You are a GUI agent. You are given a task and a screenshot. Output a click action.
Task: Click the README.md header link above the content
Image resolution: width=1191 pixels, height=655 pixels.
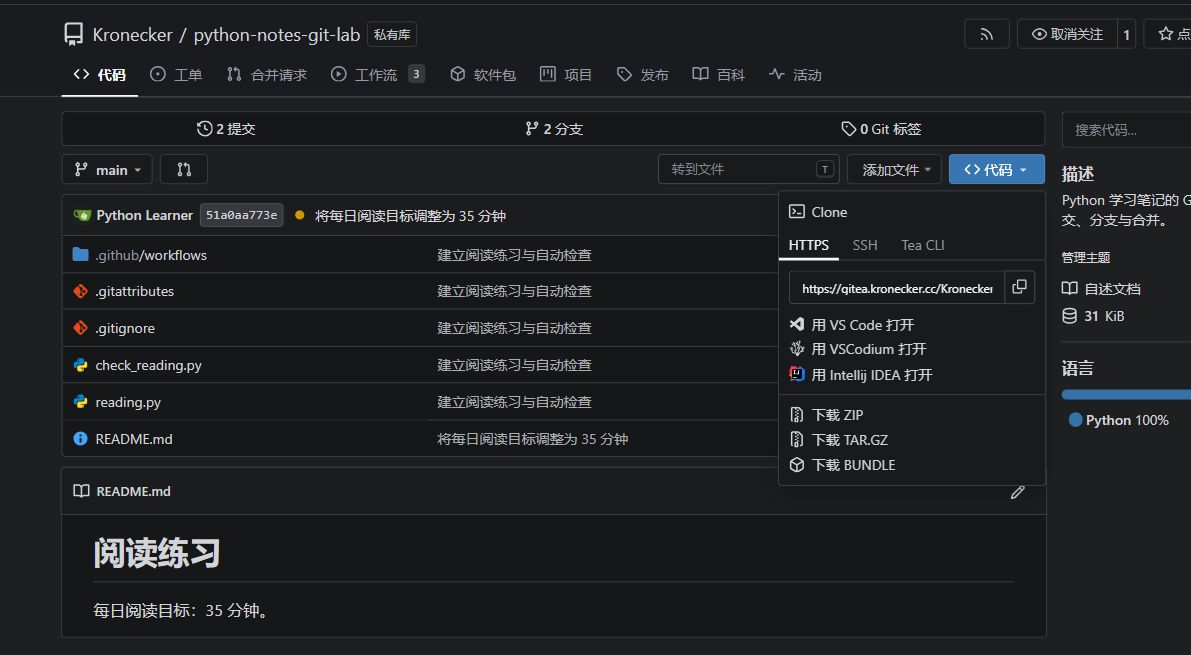(133, 492)
